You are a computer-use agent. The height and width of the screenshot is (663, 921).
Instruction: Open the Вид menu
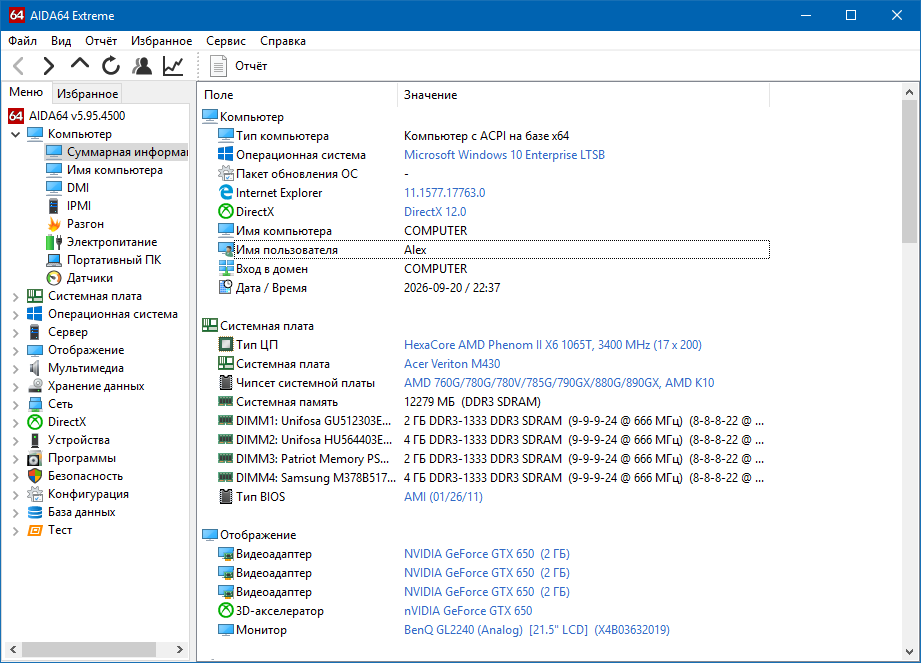tap(61, 41)
